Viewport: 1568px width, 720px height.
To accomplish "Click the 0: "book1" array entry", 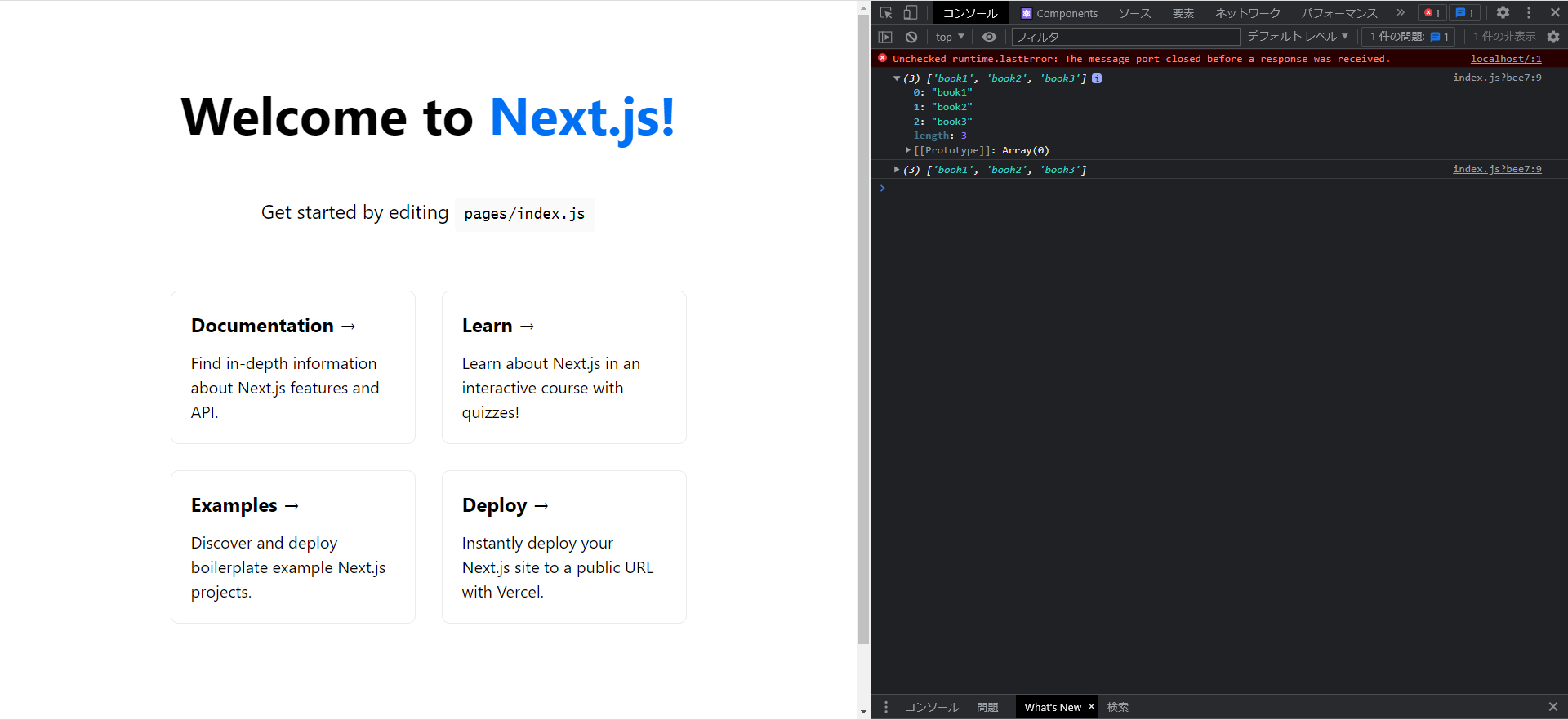I will click(942, 92).
